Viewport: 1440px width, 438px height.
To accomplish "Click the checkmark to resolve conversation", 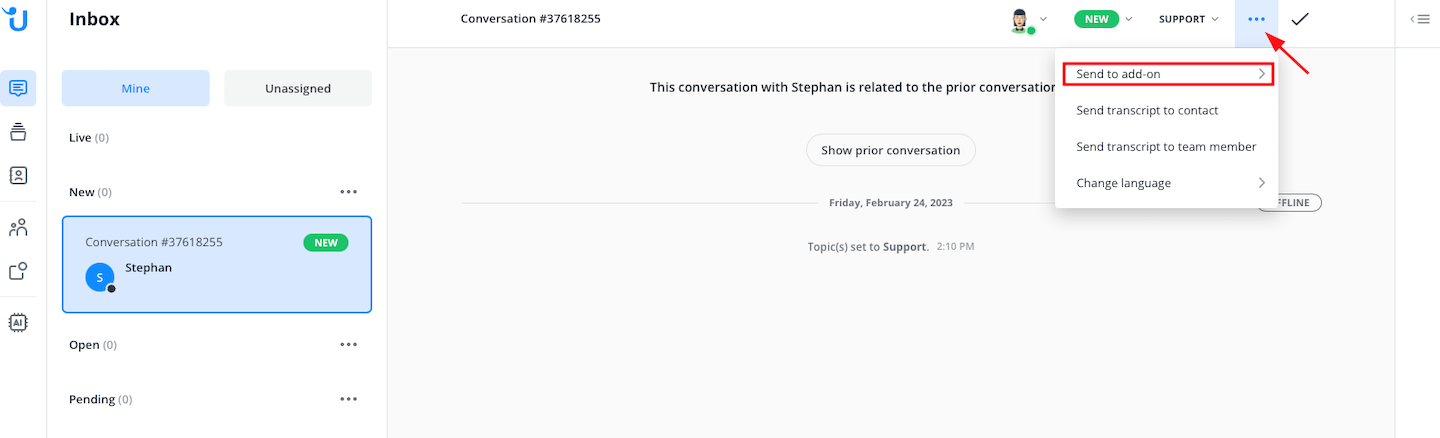I will 1300,19.
